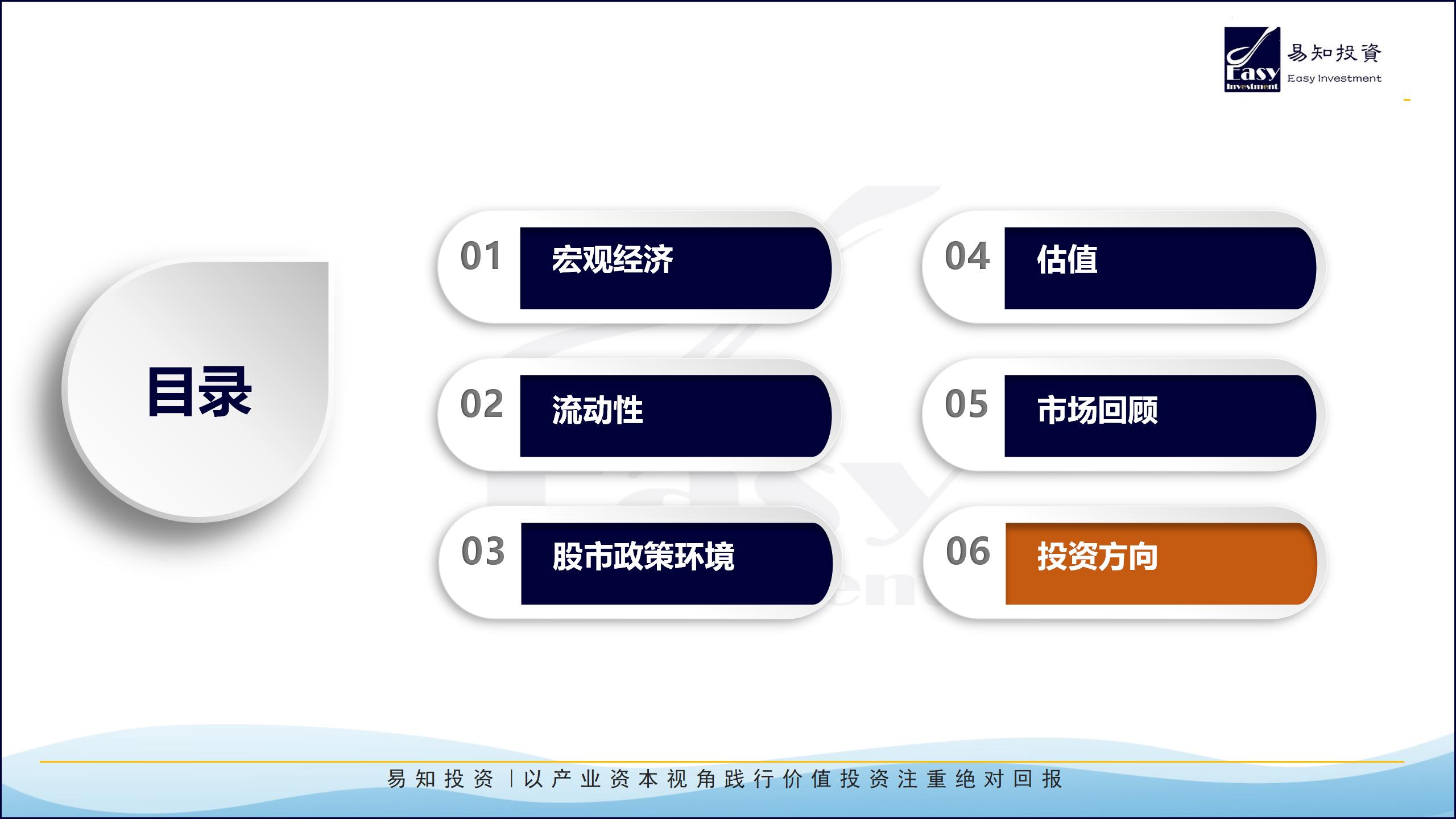The height and width of the screenshot is (819, 1456).
Task: Select the highlighted 投资方向 section
Action: point(1161,564)
